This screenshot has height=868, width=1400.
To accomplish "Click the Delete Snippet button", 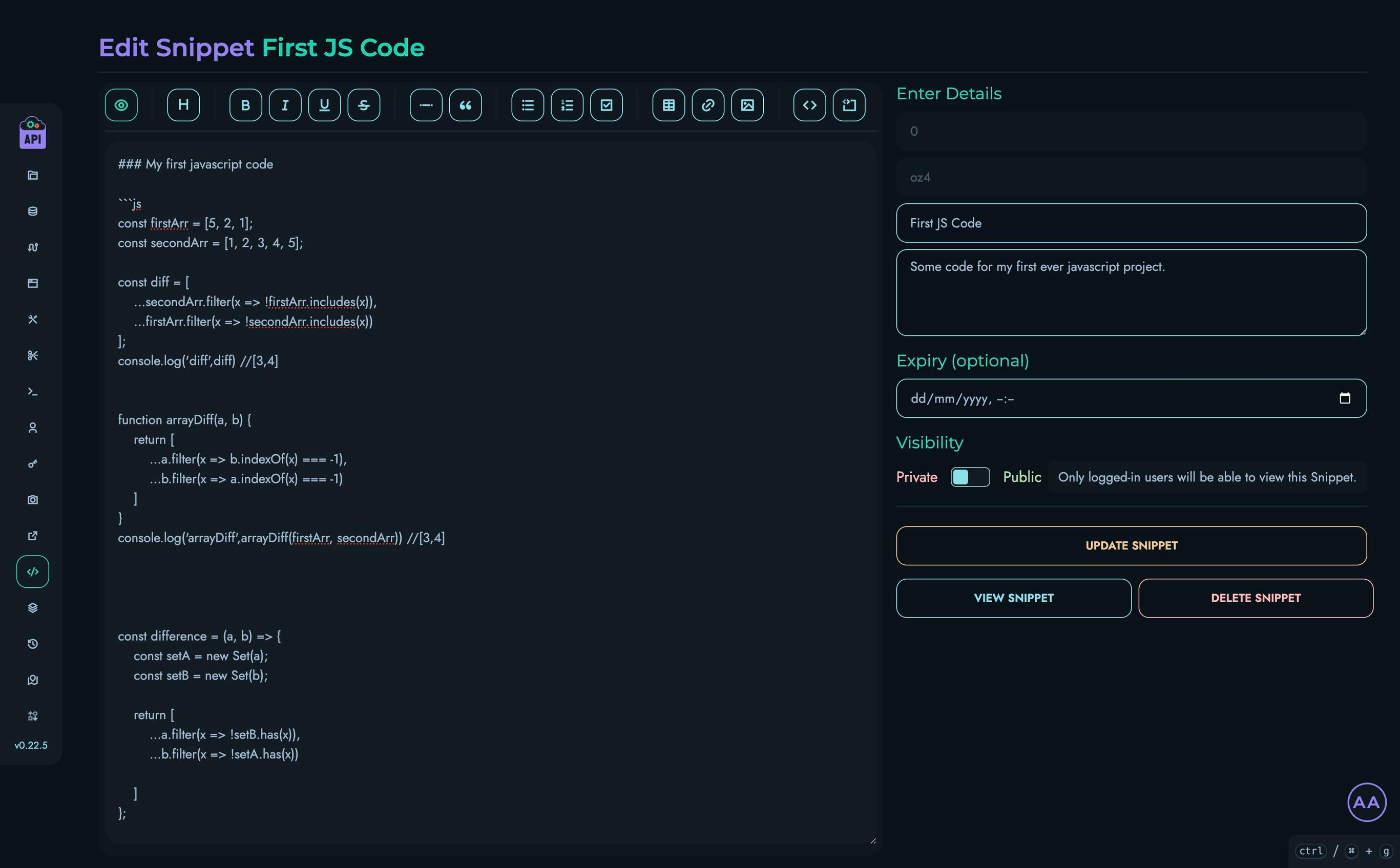I will pyautogui.click(x=1256, y=598).
